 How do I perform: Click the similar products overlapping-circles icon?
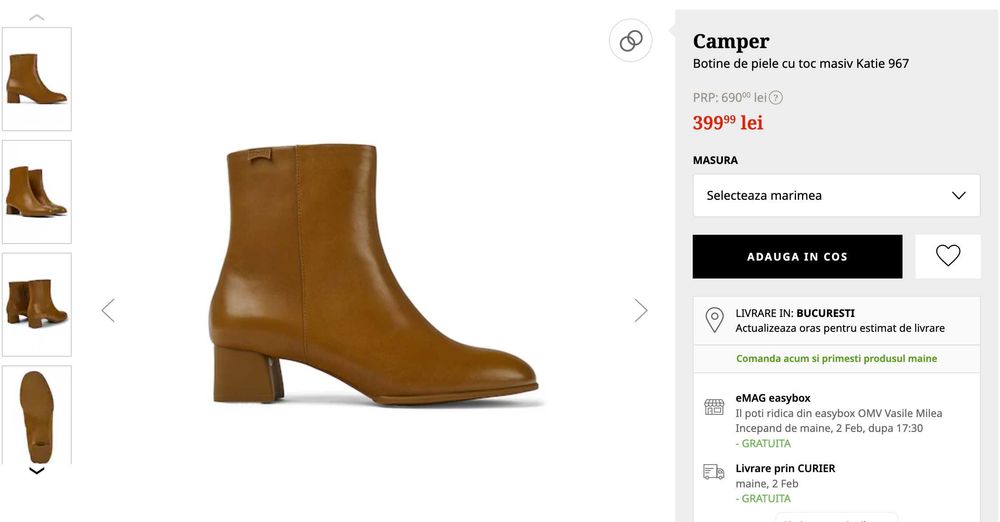pos(631,41)
